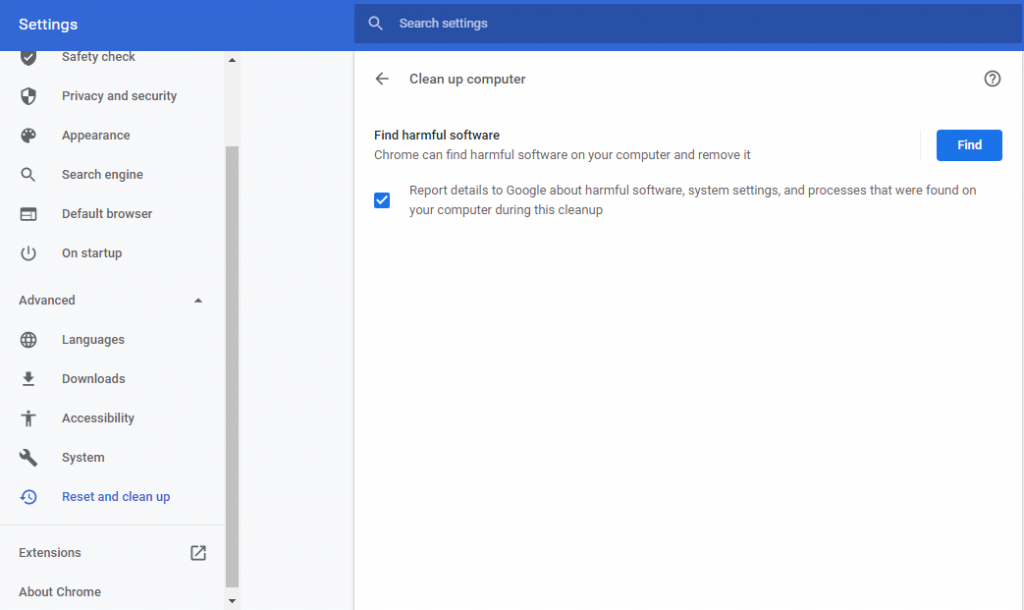Screen dimensions: 1024x610
Task: Click the back arrow on Clean up computer
Action: click(382, 78)
